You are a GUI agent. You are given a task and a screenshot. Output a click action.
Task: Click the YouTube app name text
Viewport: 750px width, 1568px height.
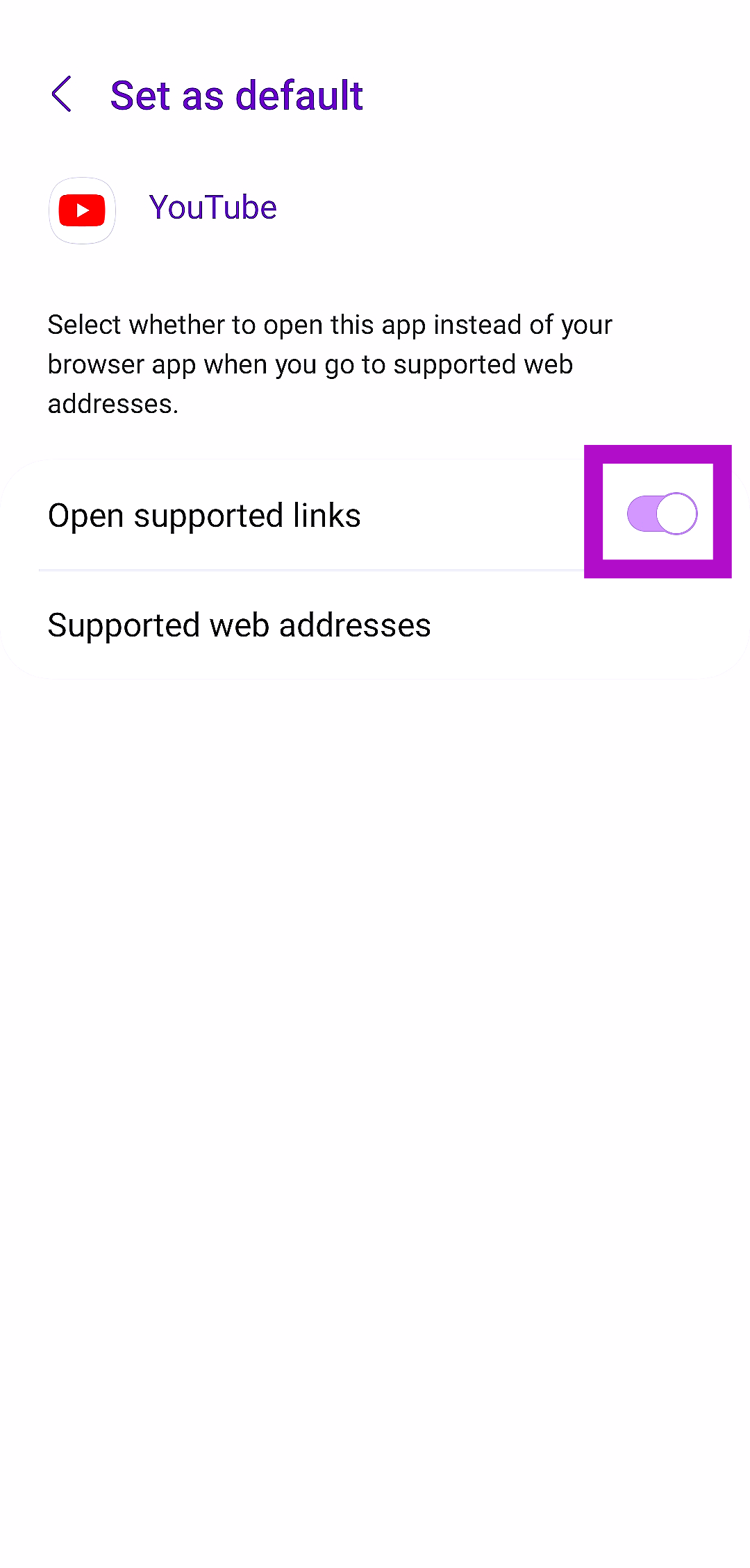click(x=212, y=208)
